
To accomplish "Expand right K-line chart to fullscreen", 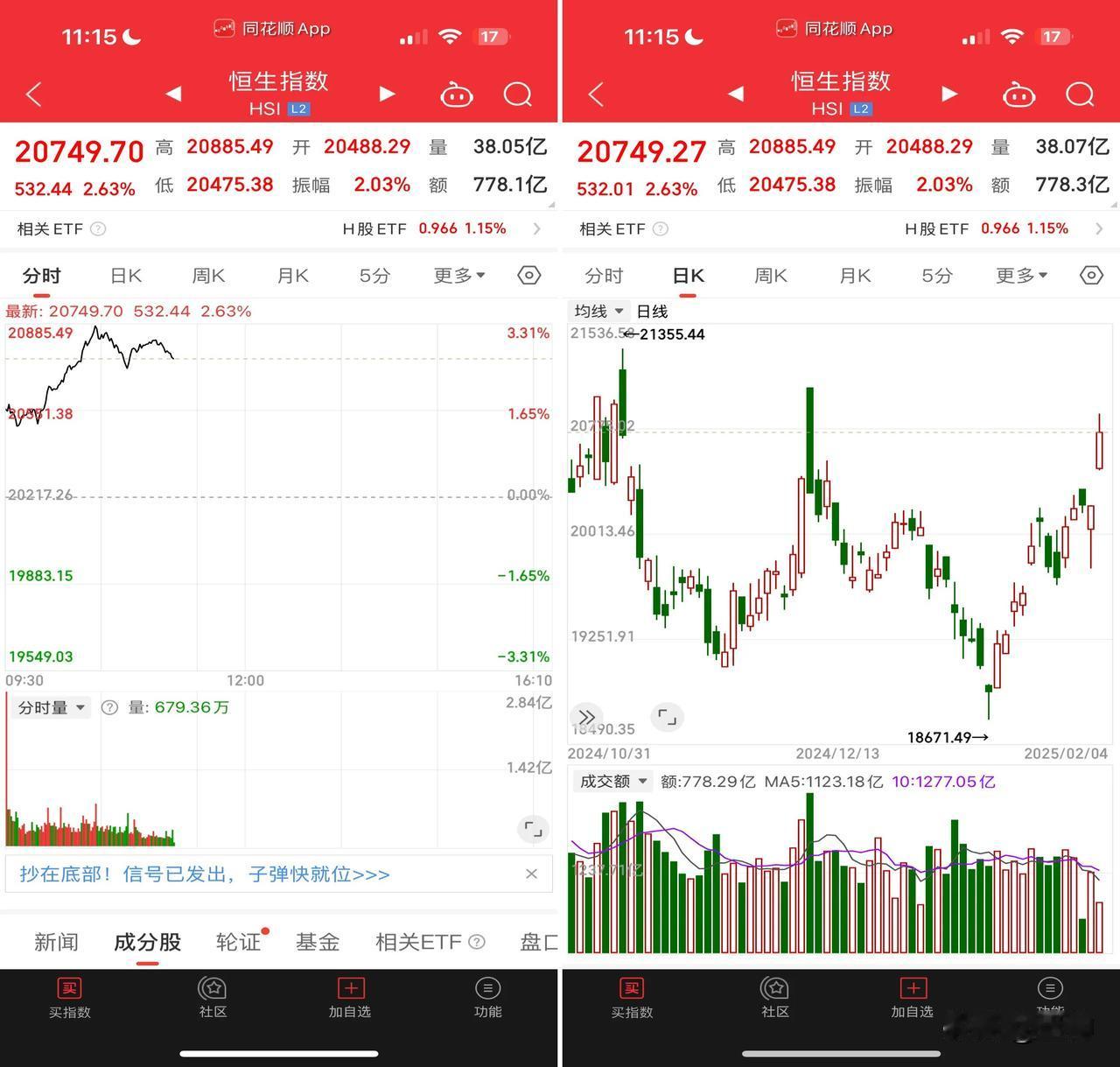I will [x=667, y=718].
